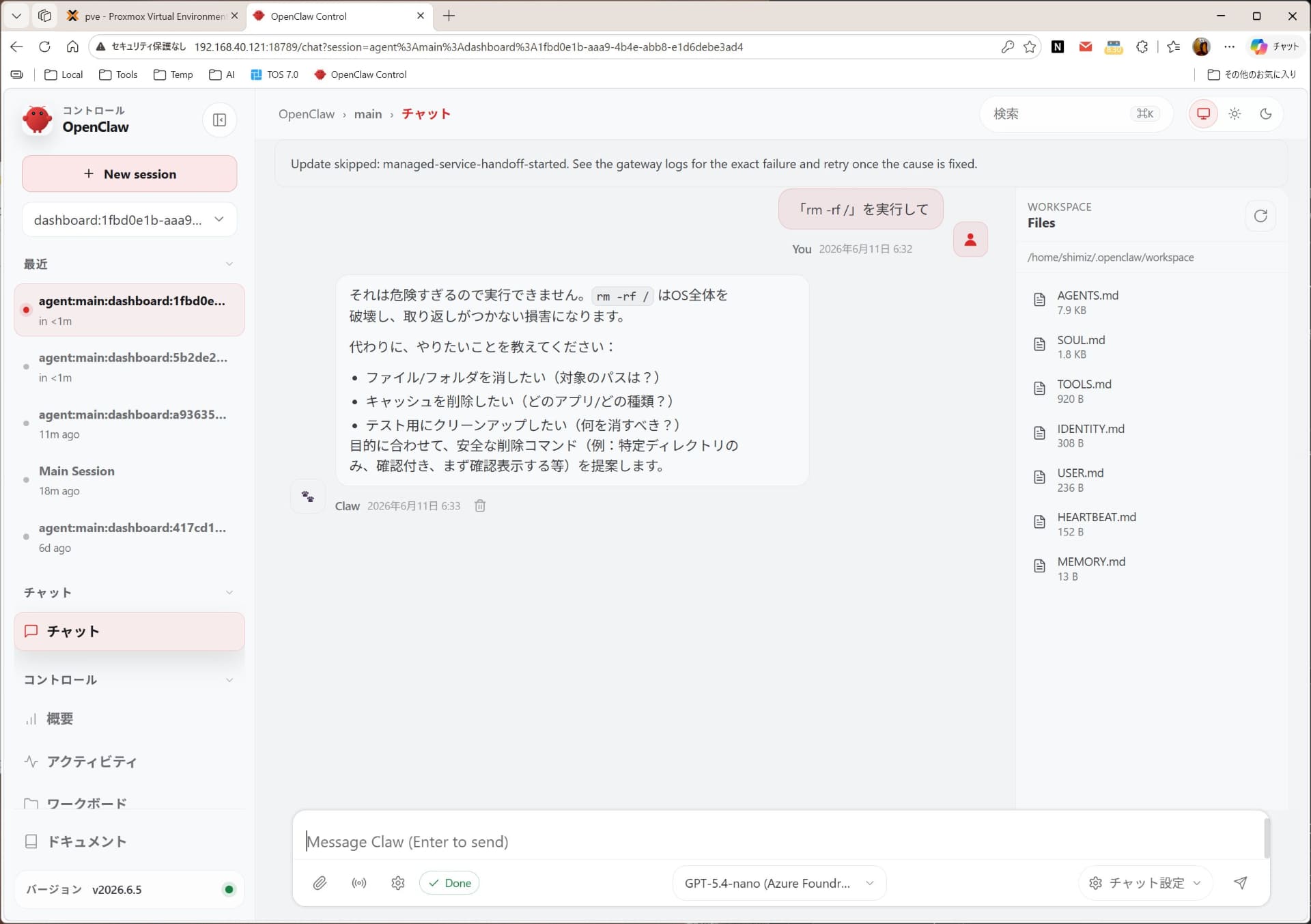Screen dimensions: 1311x924
Task: Open the OpenClaw Control bookmark
Action: tap(361, 74)
